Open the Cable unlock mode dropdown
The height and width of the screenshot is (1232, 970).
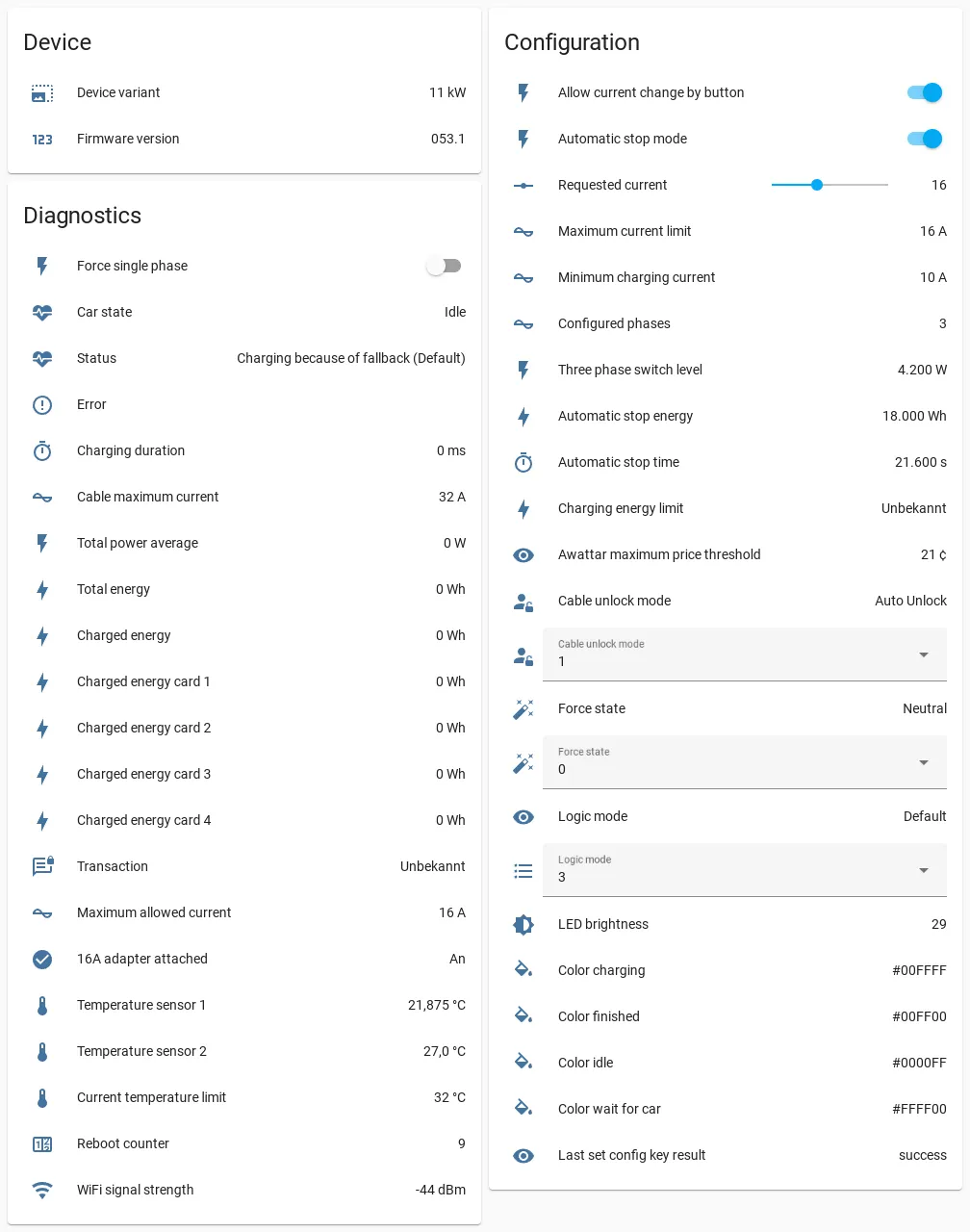[745, 654]
